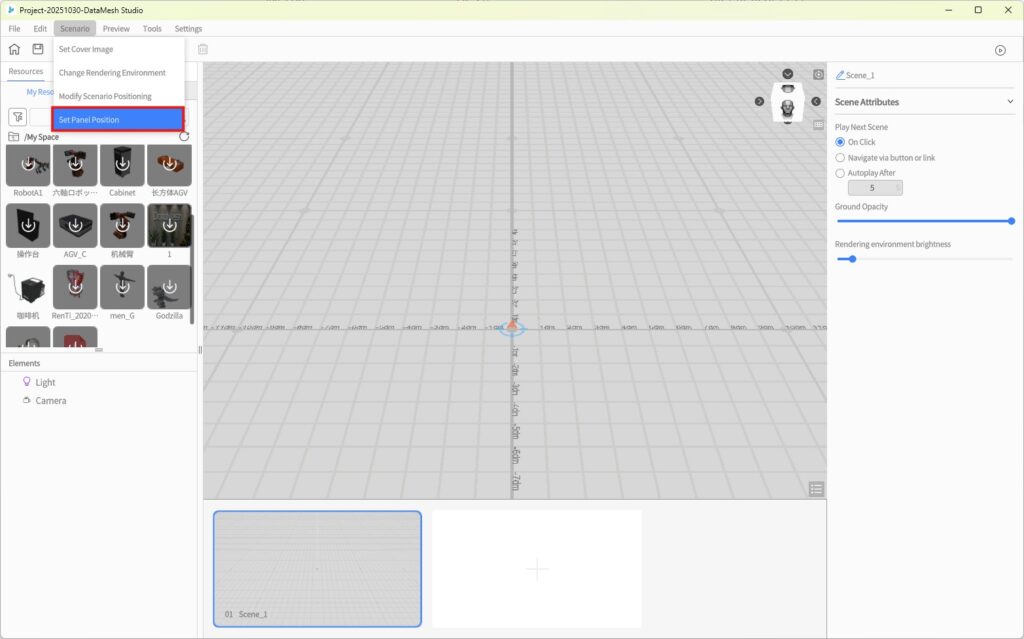Click the down arrow above the view cube
This screenshot has height=639, width=1024.
click(x=788, y=74)
